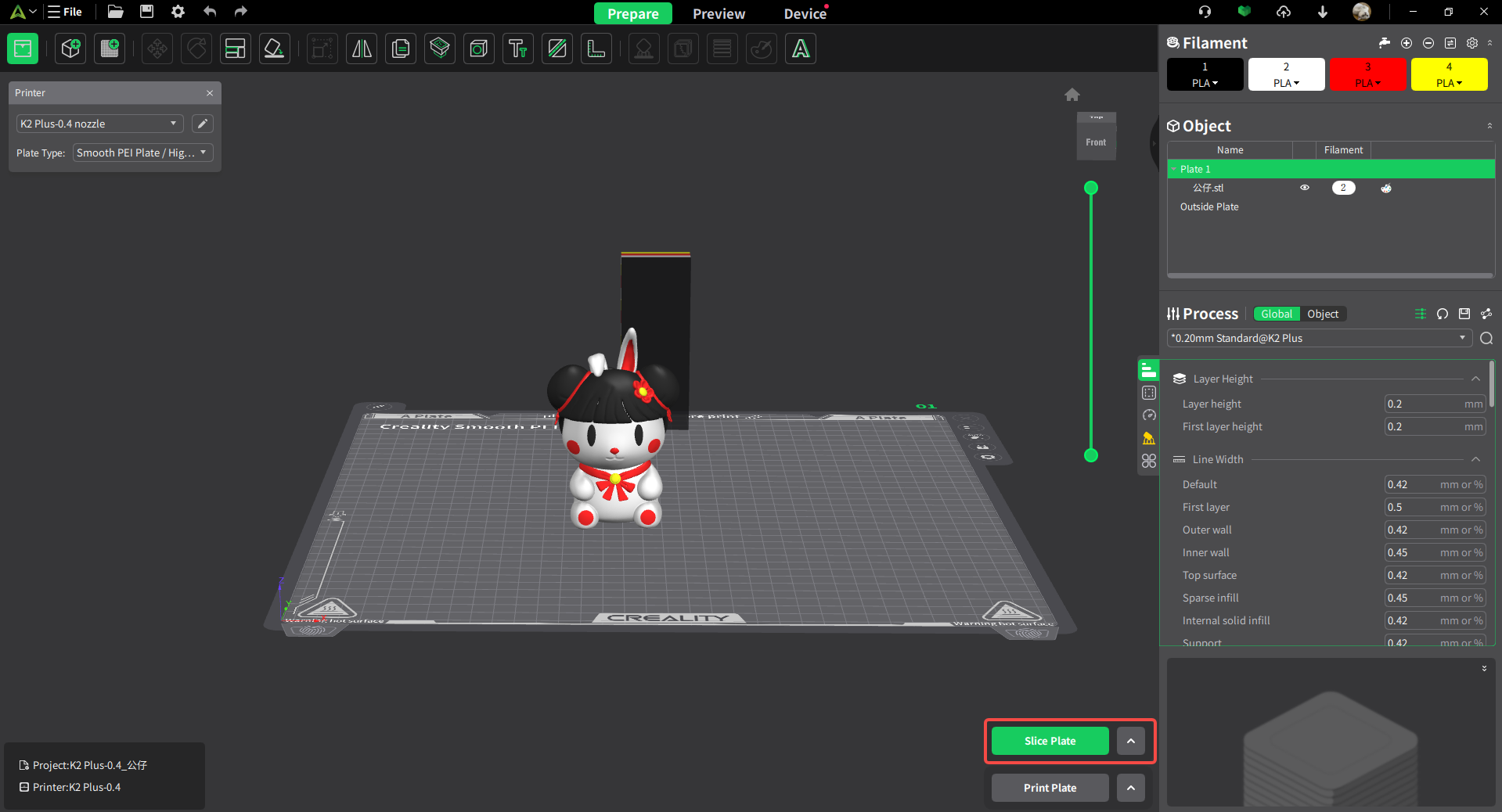Switch Process scope to Object
This screenshot has width=1502, height=812.
[x=1323, y=314]
